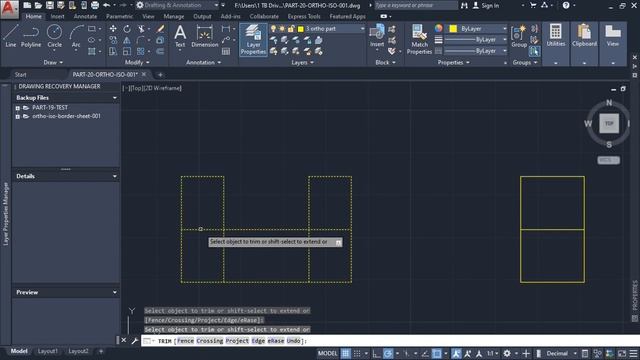Click the Stretch tool icon
The image size is (640, 360).
(x=113, y=51)
